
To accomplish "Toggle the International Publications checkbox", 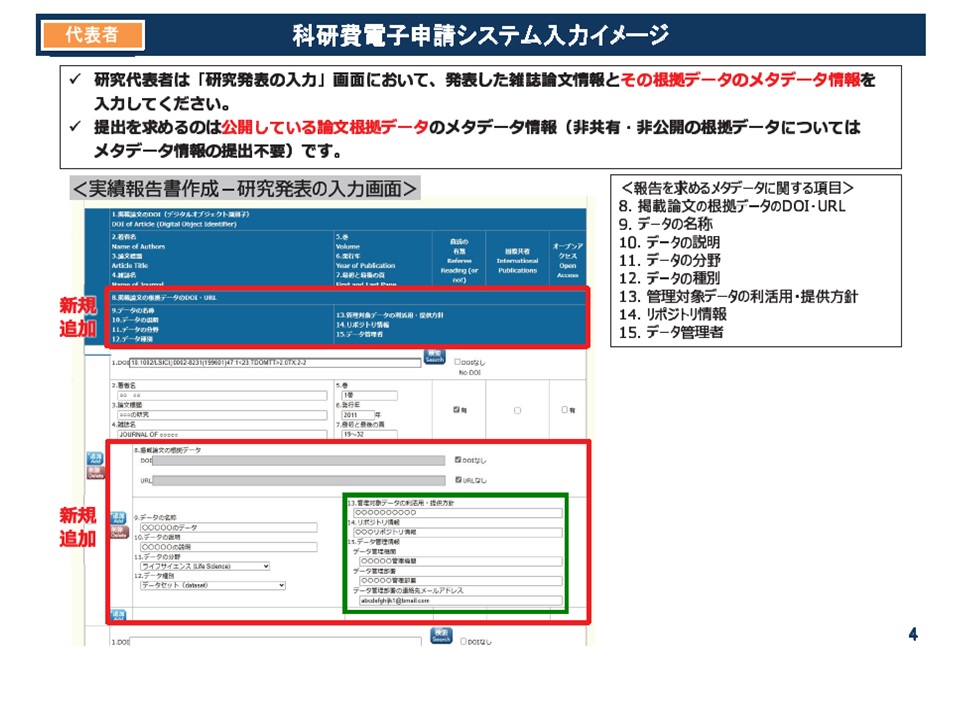I will pos(518,410).
